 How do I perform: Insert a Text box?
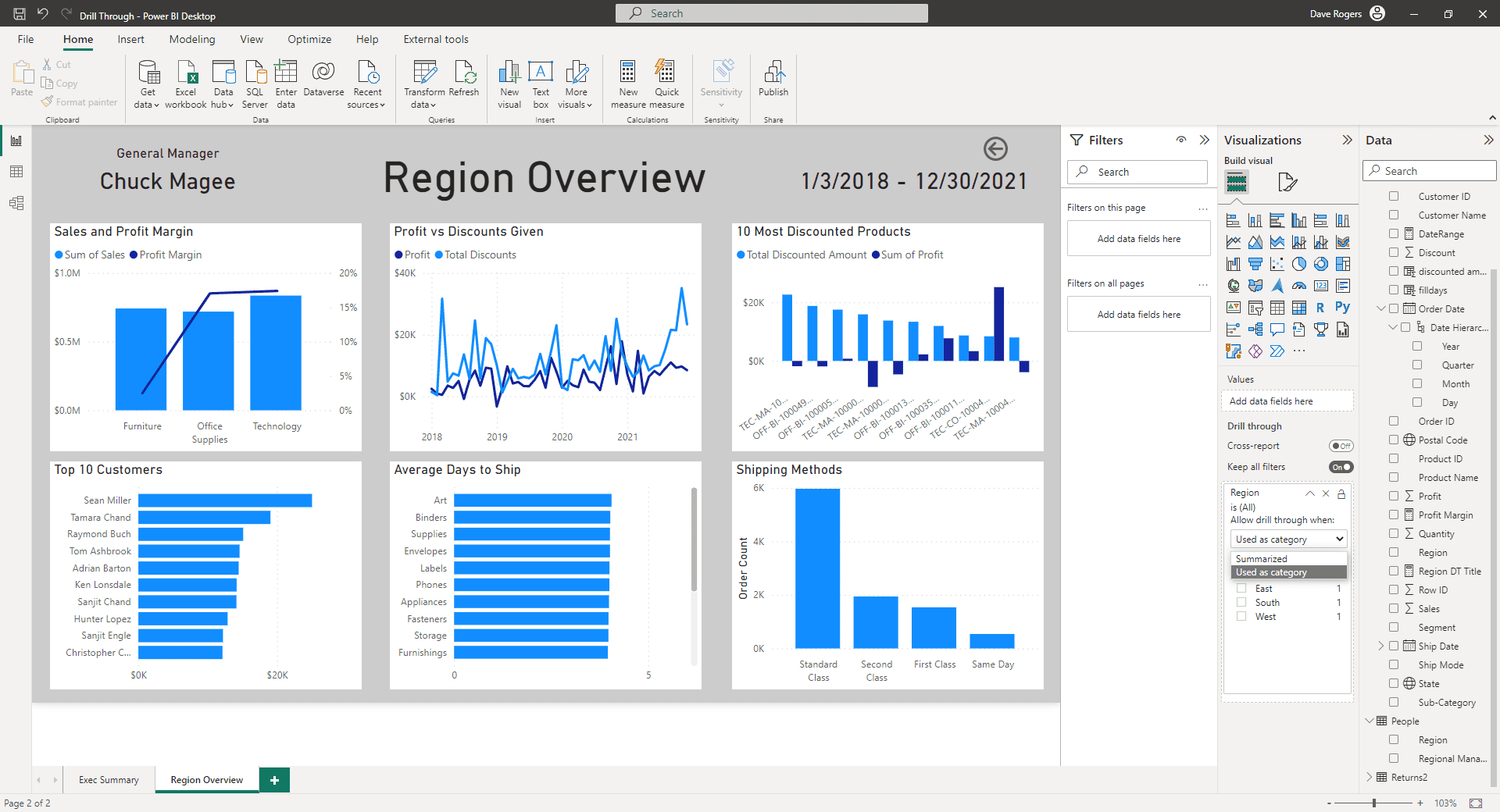[x=541, y=73]
